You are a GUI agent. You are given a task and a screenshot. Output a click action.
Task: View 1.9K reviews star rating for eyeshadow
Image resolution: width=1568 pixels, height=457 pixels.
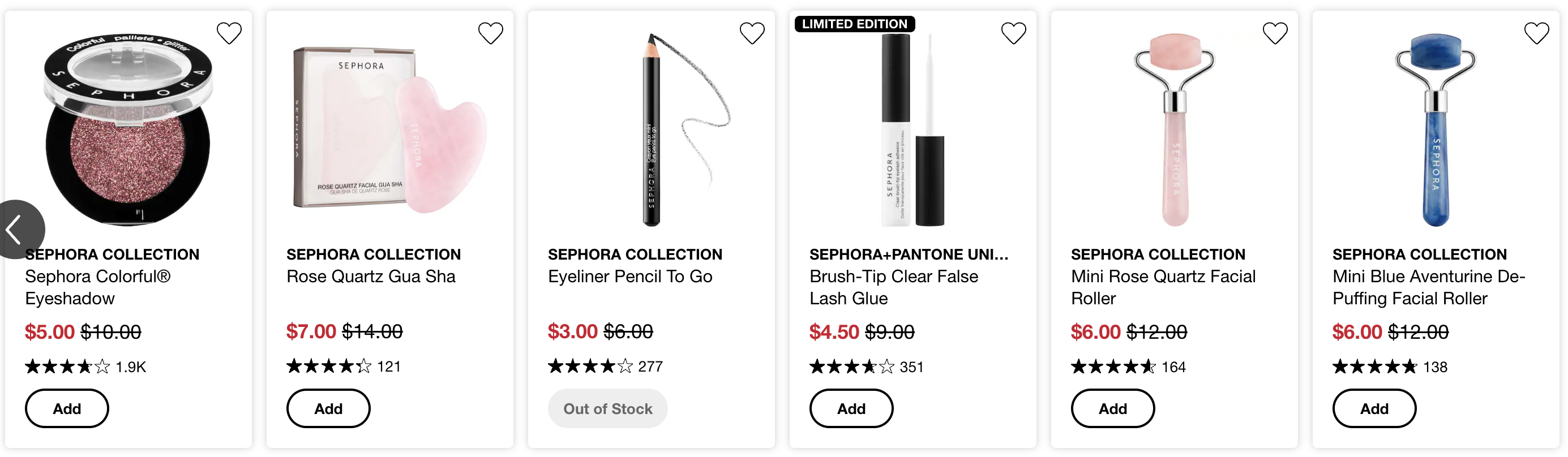pos(86,368)
